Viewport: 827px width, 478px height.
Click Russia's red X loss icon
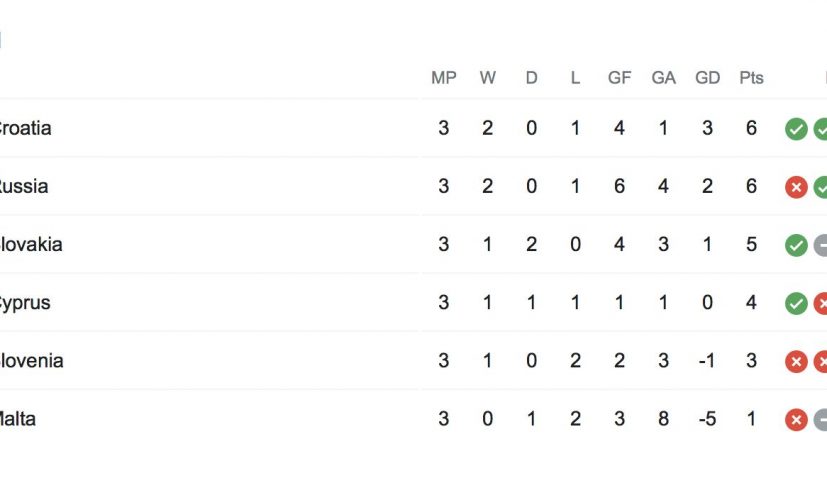pyautogui.click(x=796, y=187)
